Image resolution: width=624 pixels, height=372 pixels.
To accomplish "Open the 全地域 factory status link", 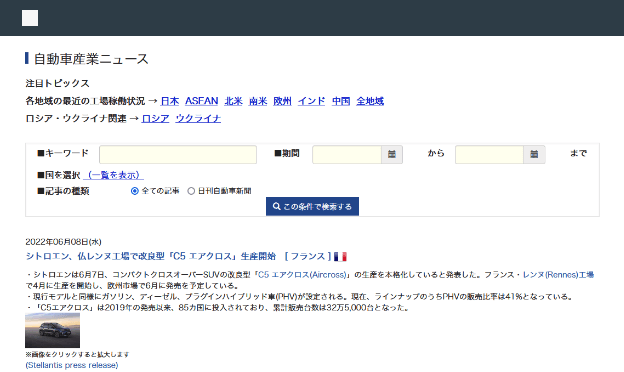I will [370, 101].
